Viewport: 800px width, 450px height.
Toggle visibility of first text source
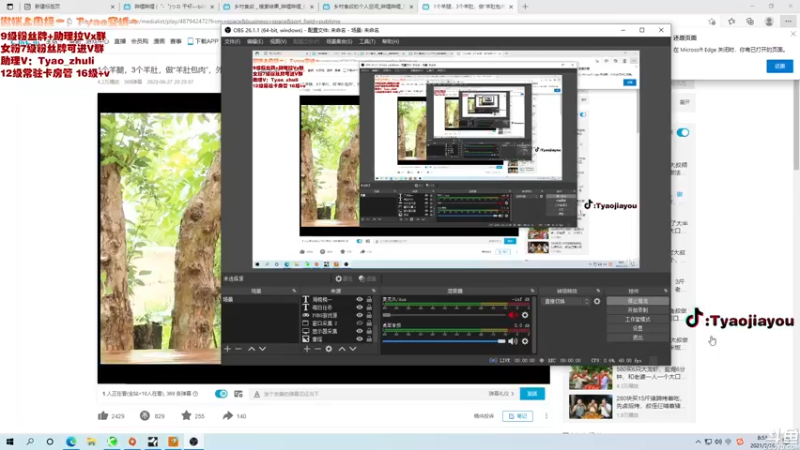pyautogui.click(x=359, y=299)
